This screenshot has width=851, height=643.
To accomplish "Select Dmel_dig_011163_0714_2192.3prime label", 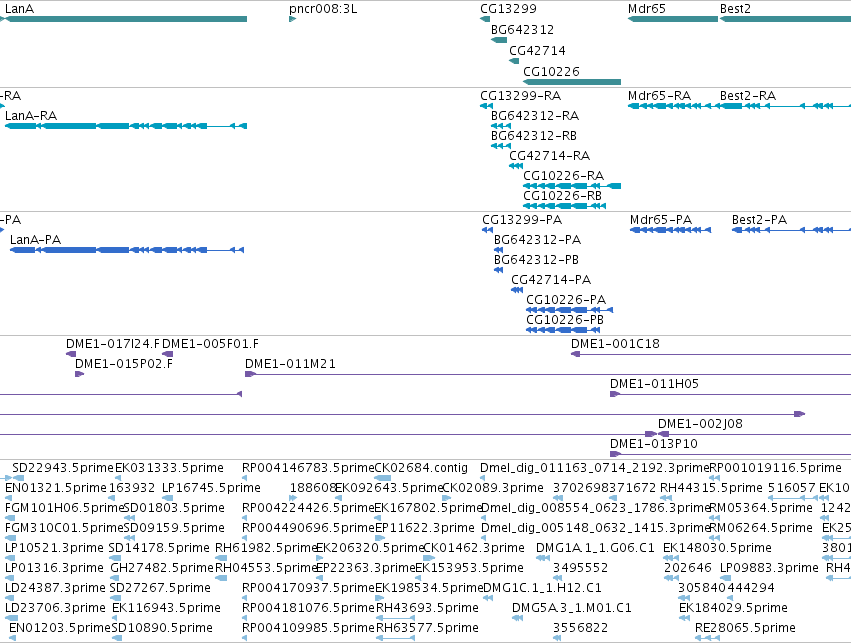I will click(595, 468).
